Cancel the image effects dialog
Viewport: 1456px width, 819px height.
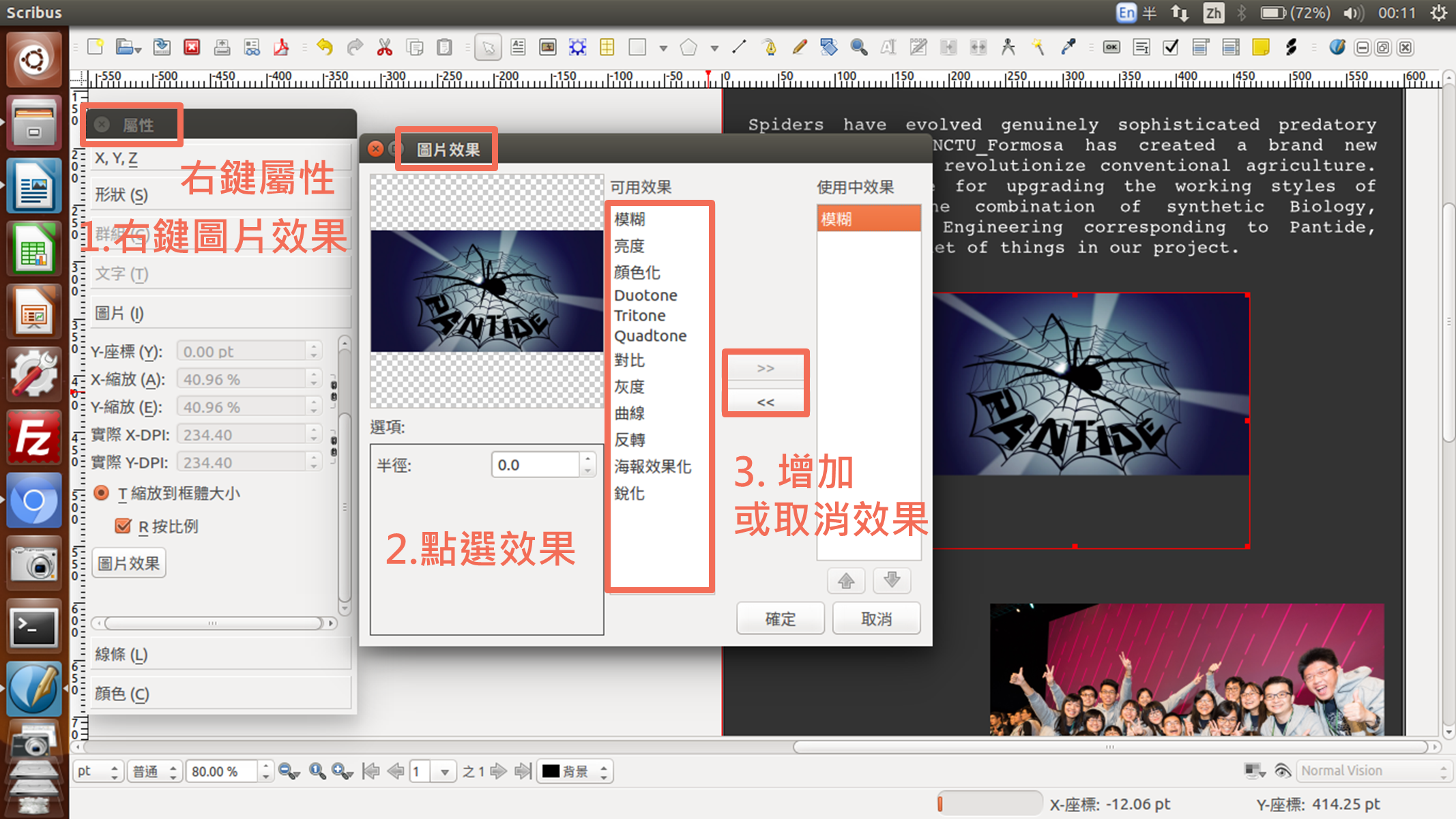point(877,619)
